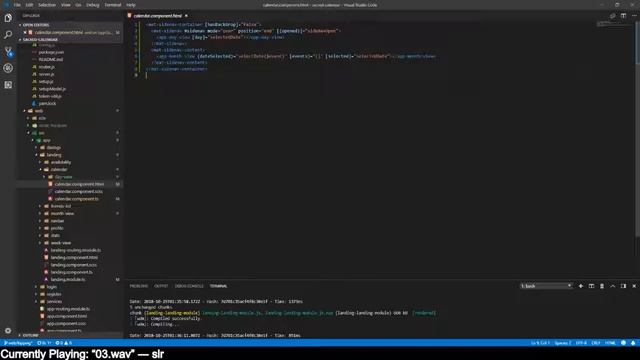
Task: Open landing.component.html in the explorer
Action: [74, 258]
